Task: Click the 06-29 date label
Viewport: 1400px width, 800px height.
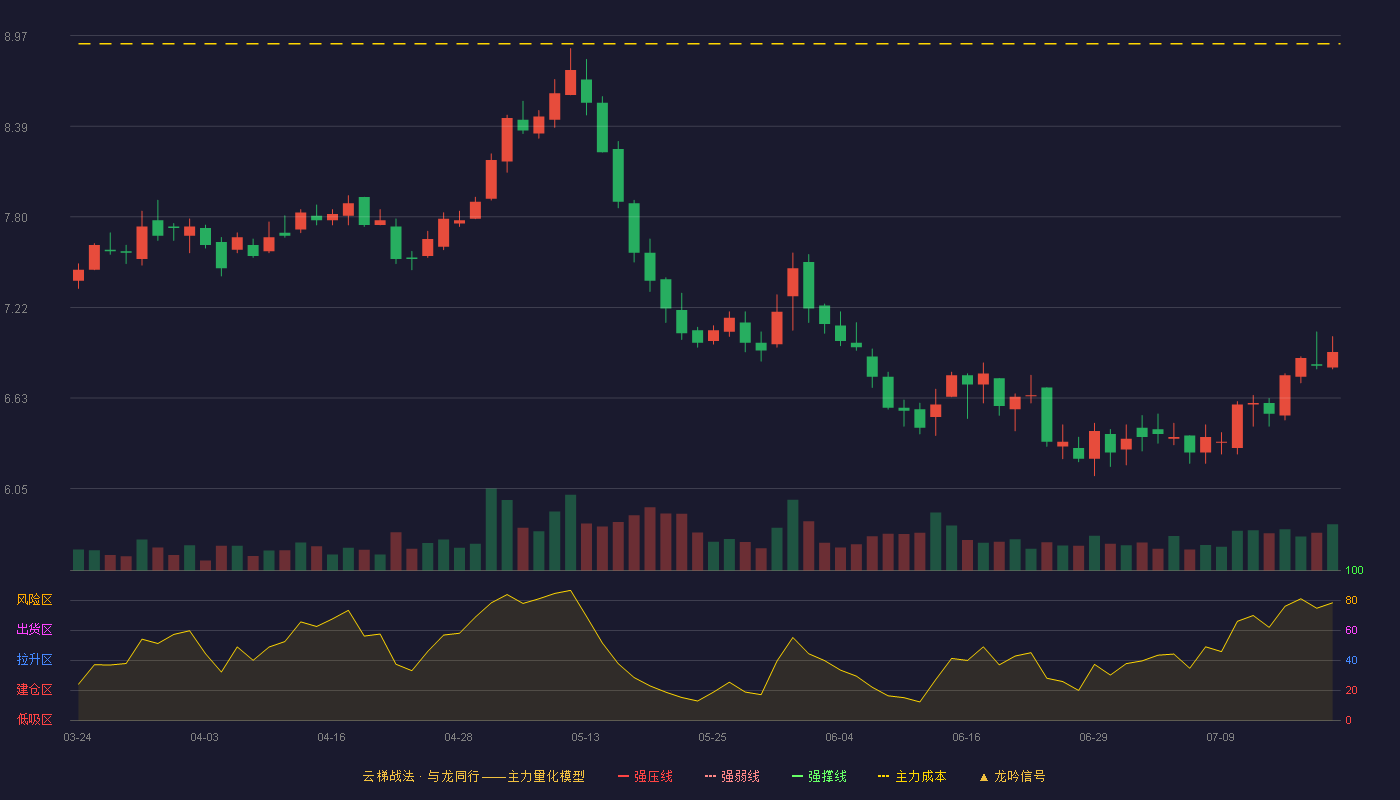Action: [1093, 737]
